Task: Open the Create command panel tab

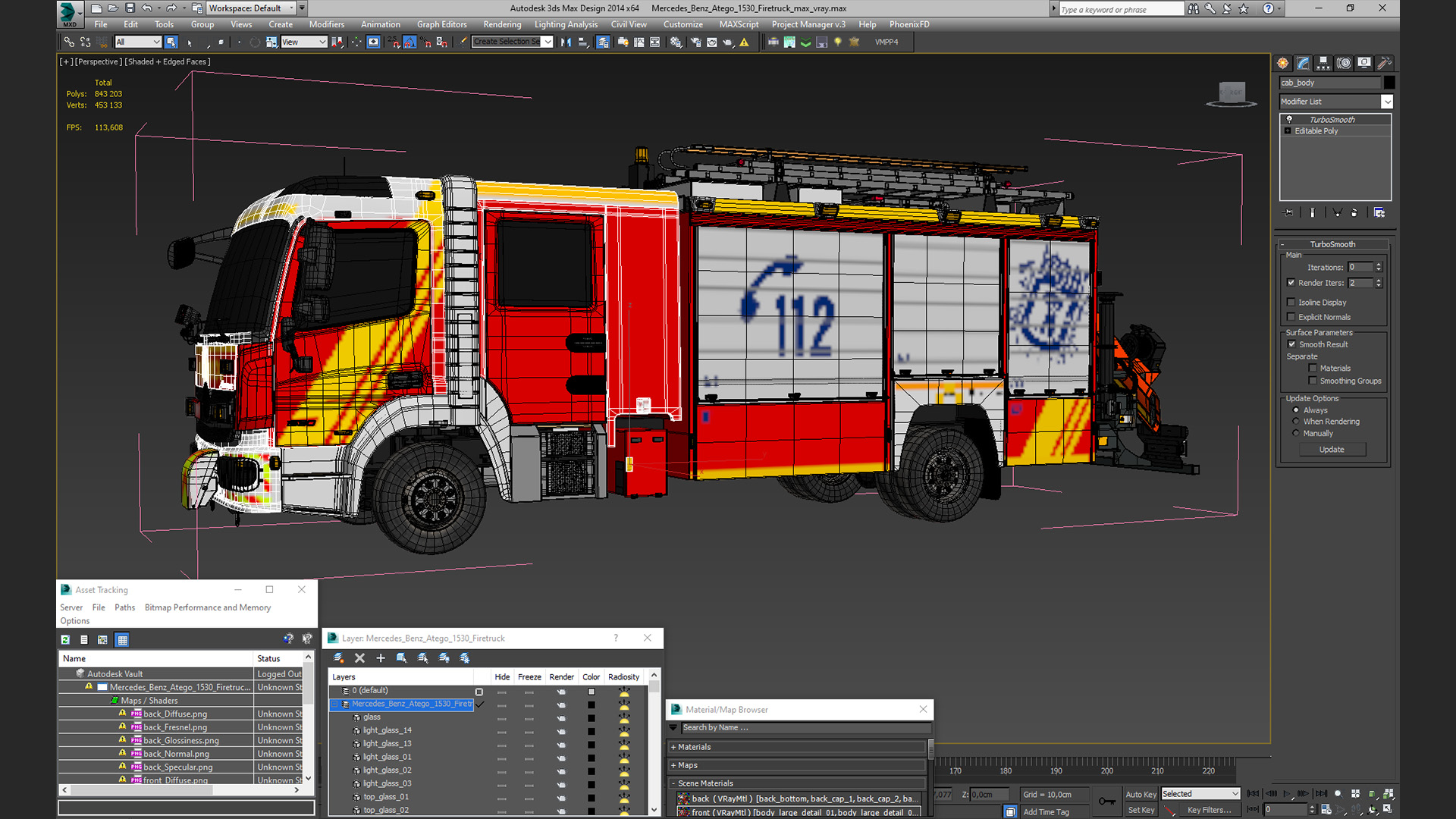Action: (1282, 63)
